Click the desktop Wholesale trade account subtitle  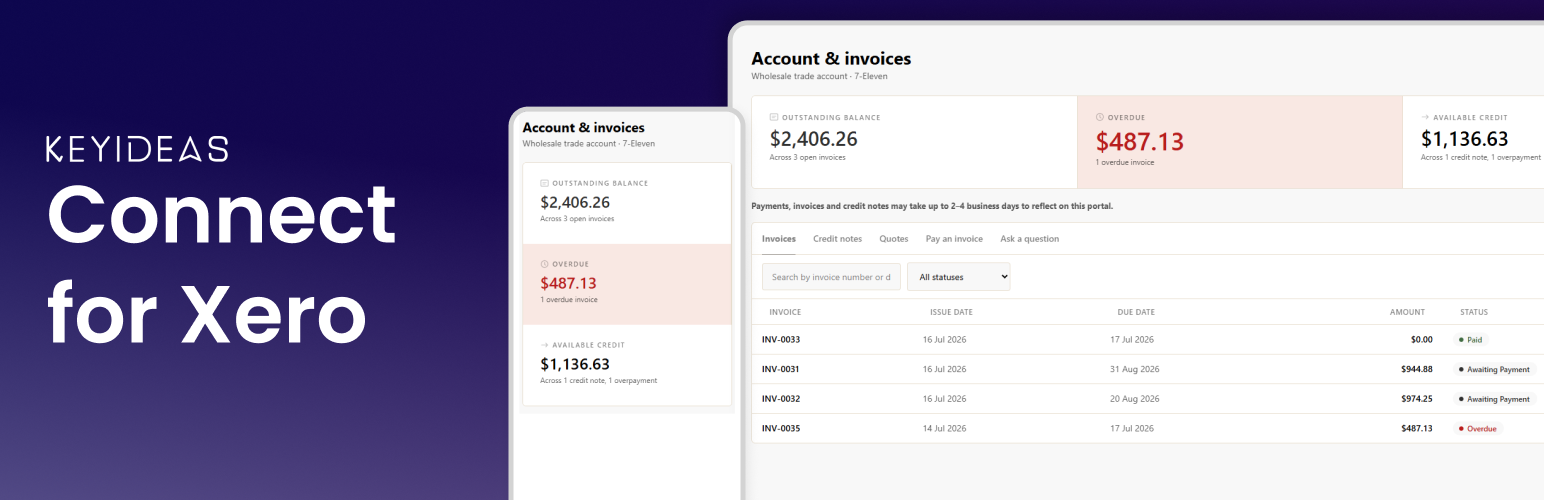(819, 76)
